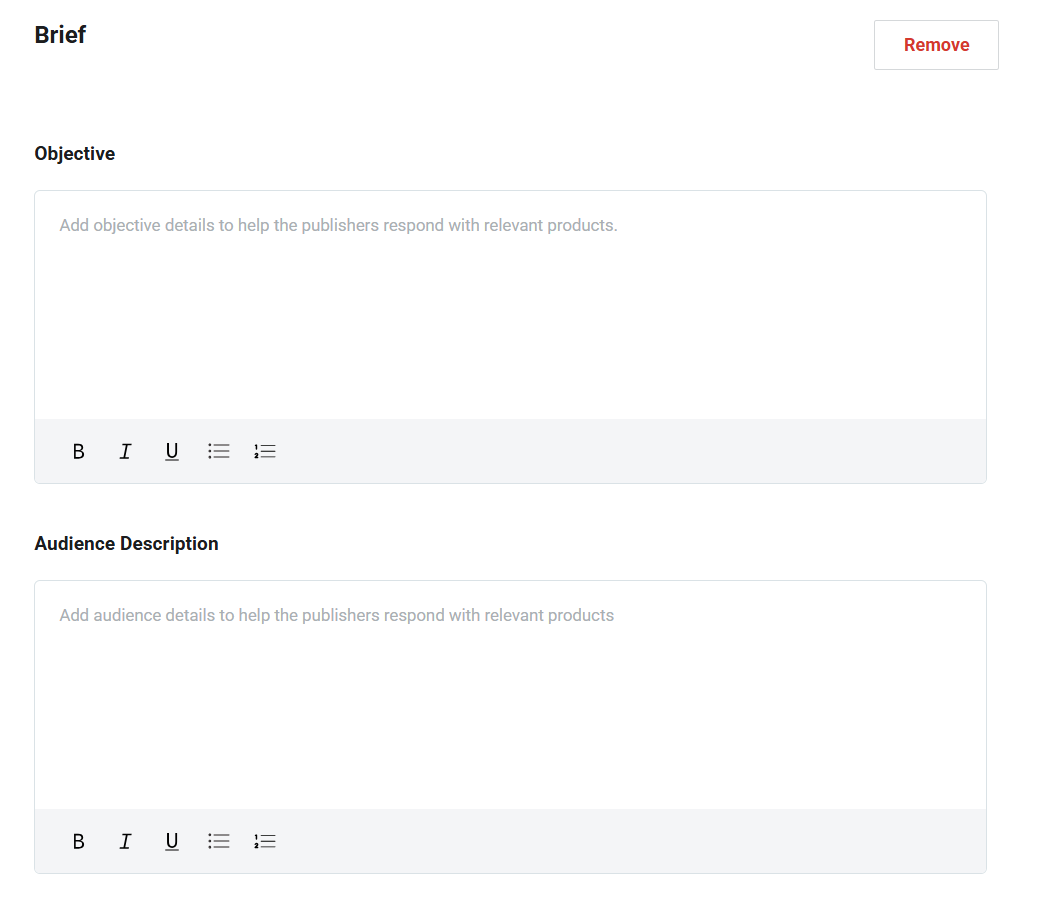Toggle italic in Audience Description editor
Viewport: 1061px width, 922px height.
click(125, 841)
